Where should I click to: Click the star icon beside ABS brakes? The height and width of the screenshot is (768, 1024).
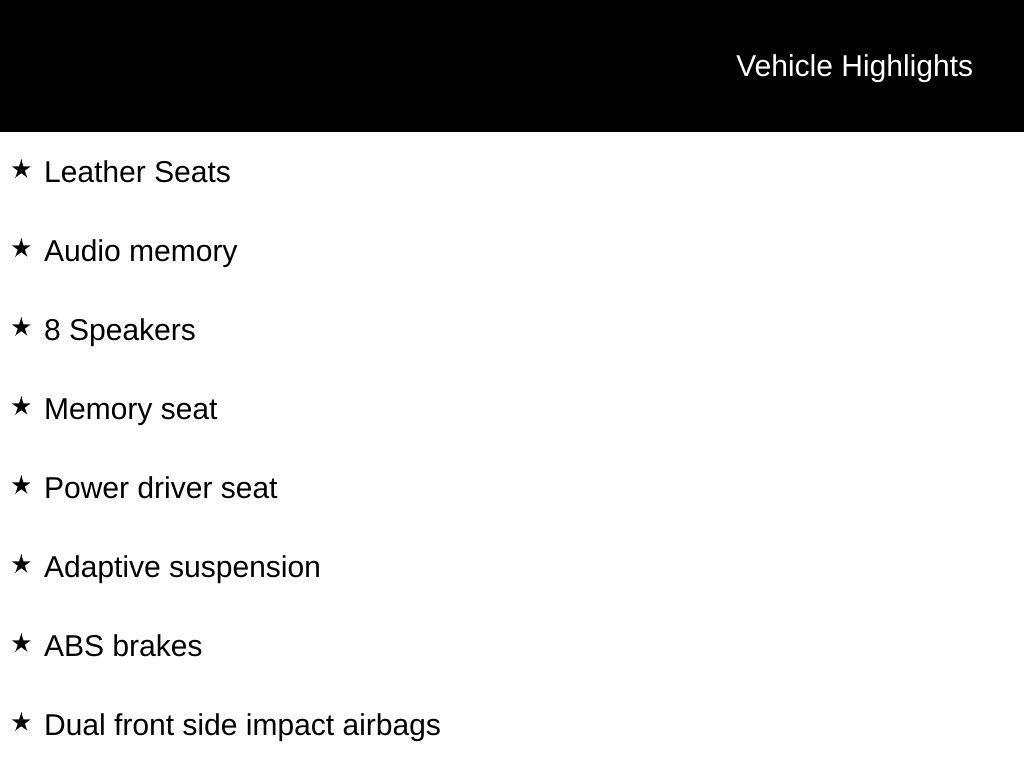tap(21, 643)
